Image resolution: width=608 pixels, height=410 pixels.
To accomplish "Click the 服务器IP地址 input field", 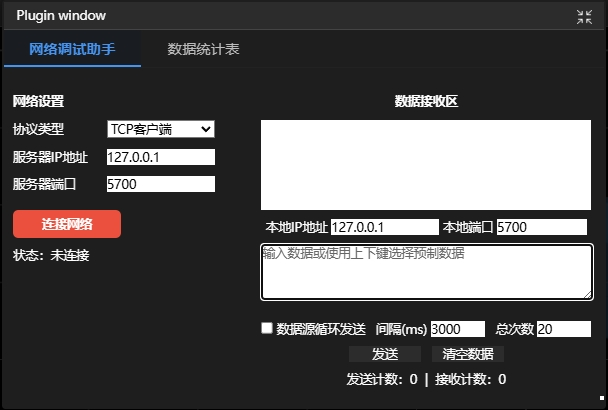I will coord(160,157).
